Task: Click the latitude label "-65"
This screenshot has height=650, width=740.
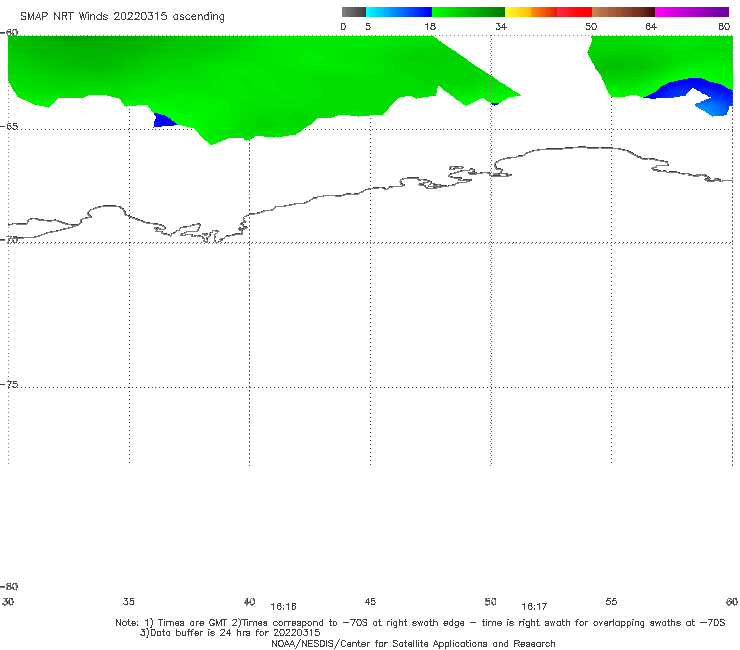Action: (9, 127)
